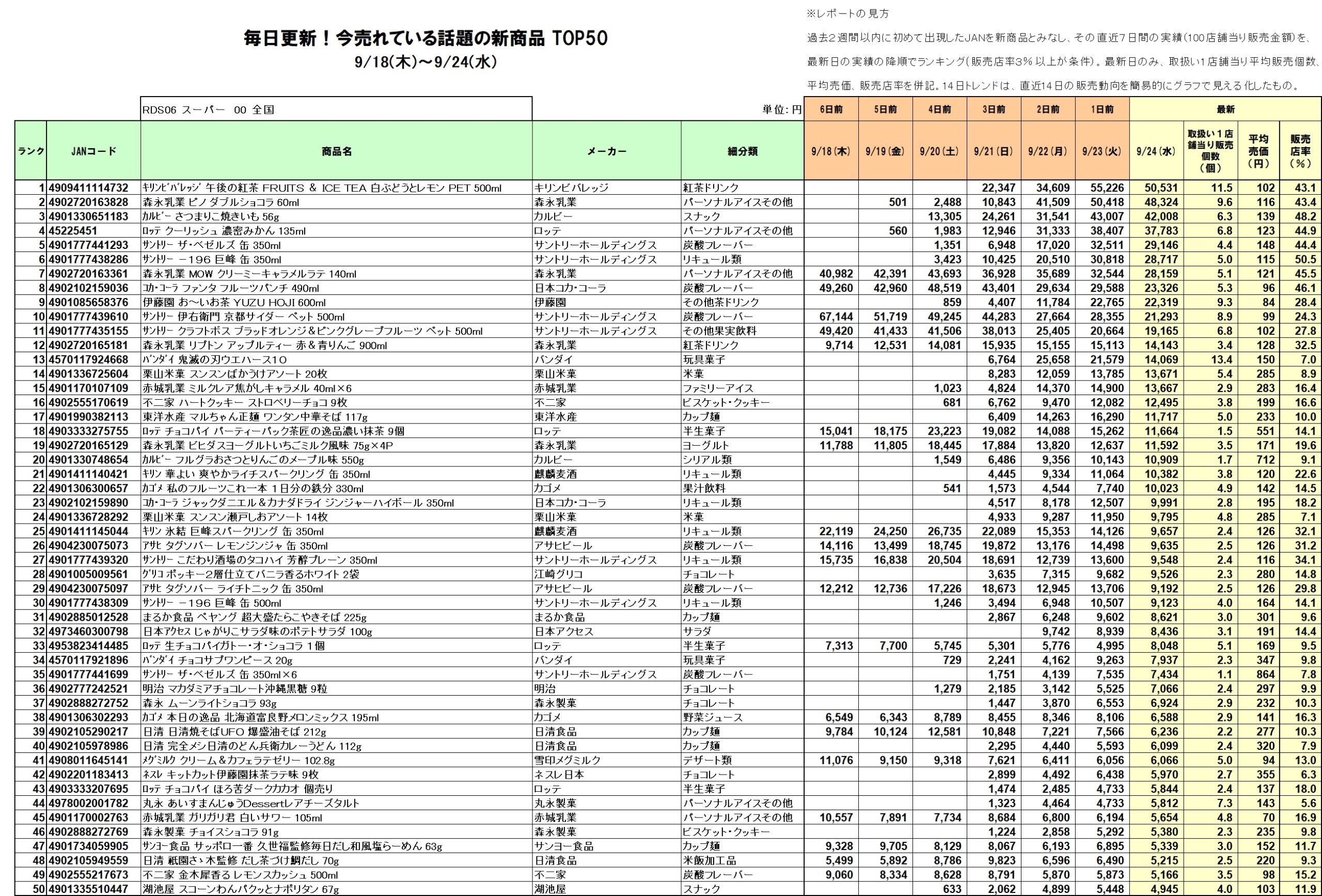This screenshot has height=896, width=1322.
Task: Select the 玩具菓子 category cell for 鬼滅の刃ウエハース
Action: [704, 359]
